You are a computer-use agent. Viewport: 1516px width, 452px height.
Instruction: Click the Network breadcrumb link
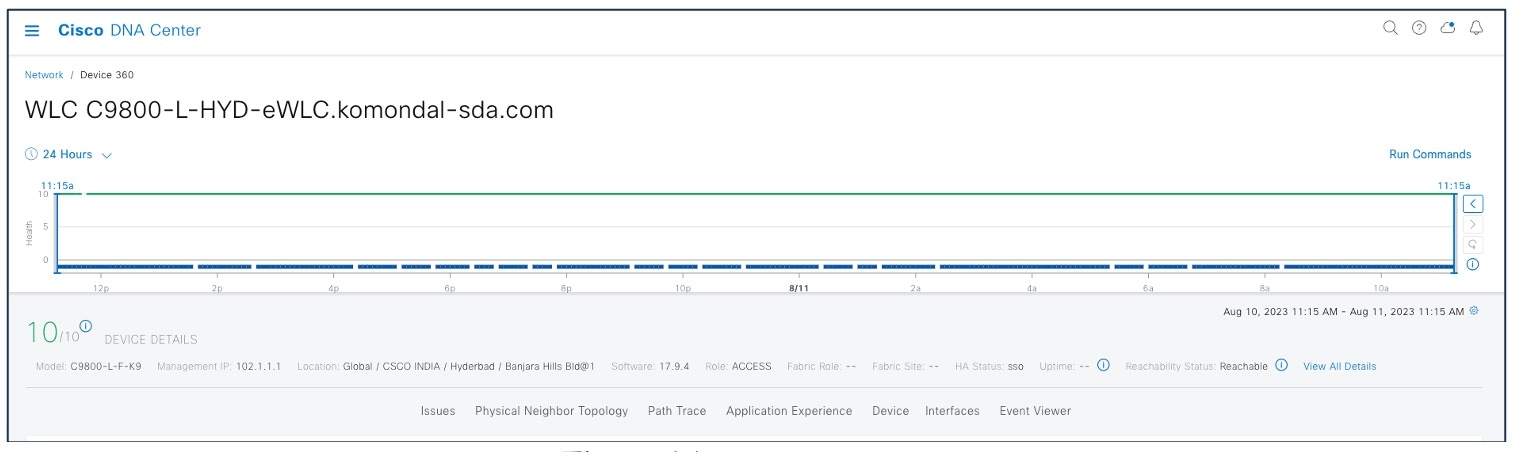[x=44, y=75]
